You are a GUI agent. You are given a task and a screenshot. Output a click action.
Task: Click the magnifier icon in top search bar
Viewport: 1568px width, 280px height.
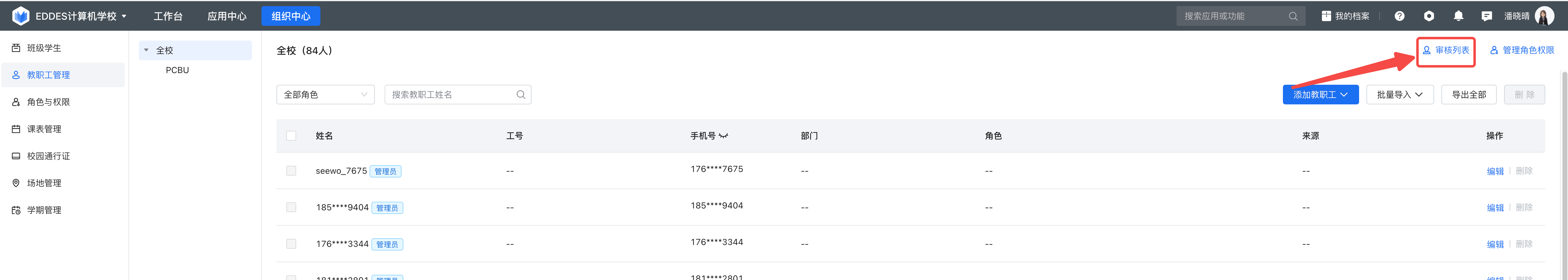(1293, 17)
